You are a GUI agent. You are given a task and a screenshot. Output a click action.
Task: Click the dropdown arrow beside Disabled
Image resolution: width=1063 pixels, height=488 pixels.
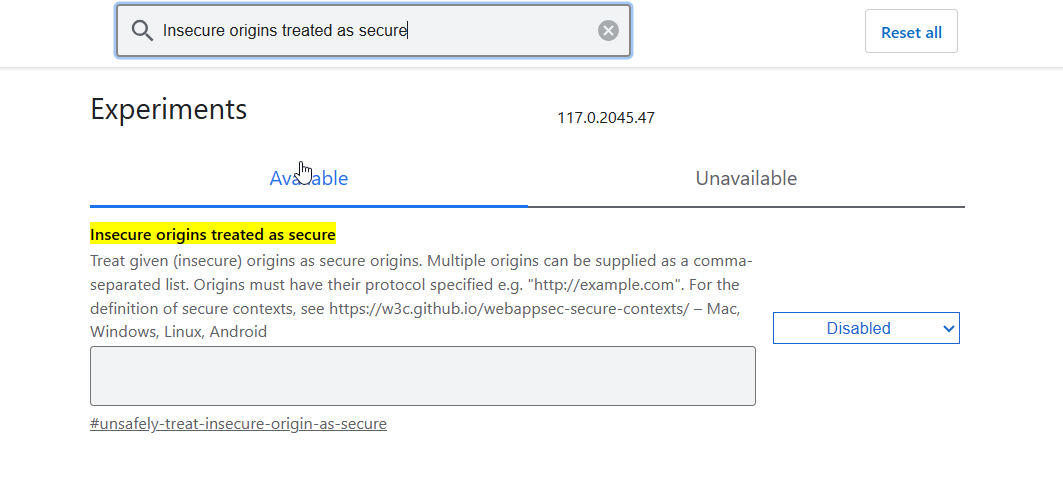pyautogui.click(x=948, y=328)
